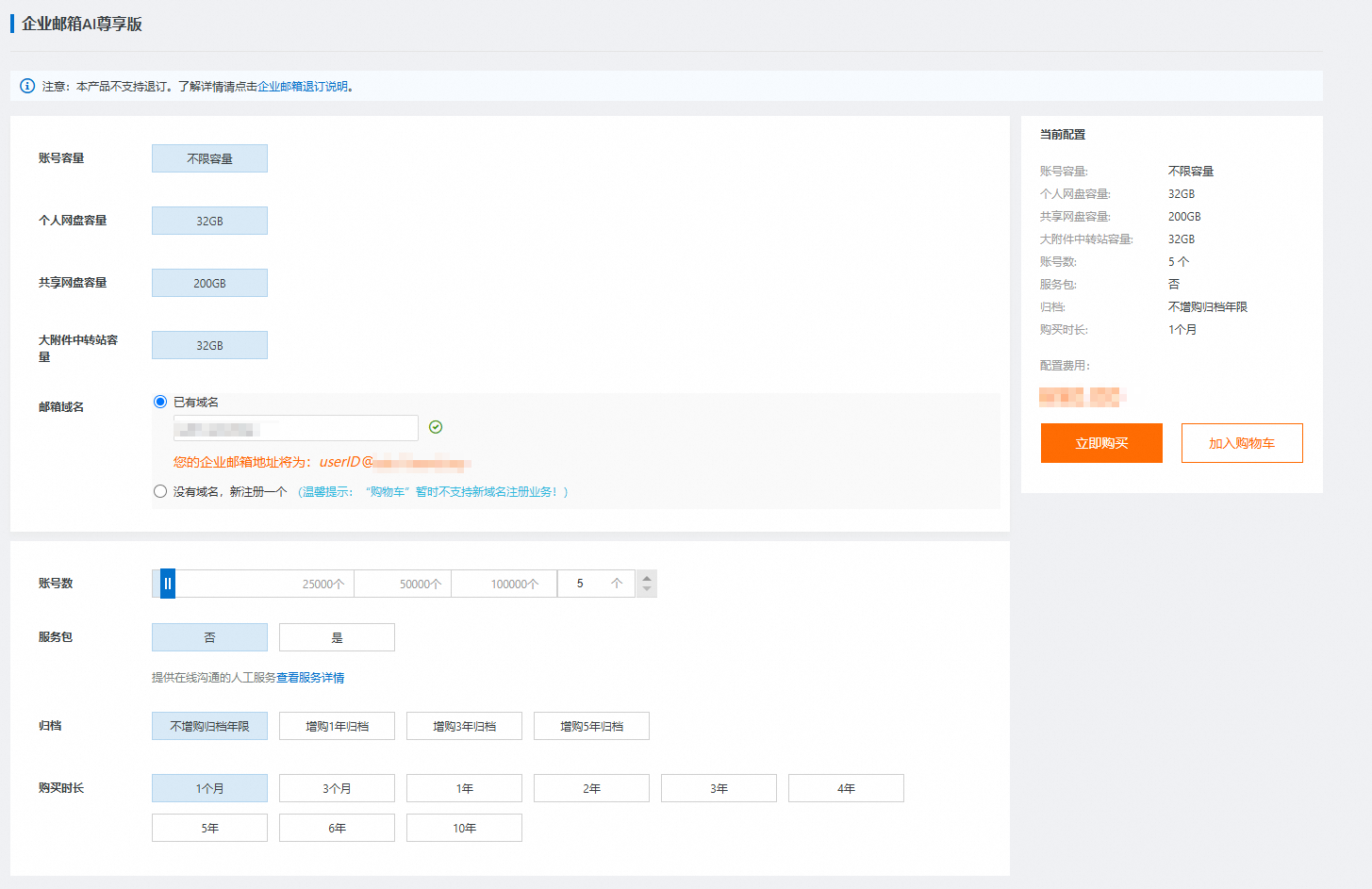The width and height of the screenshot is (1372, 889).
Task: Set purchase duration to 1个月
Action: (x=209, y=788)
